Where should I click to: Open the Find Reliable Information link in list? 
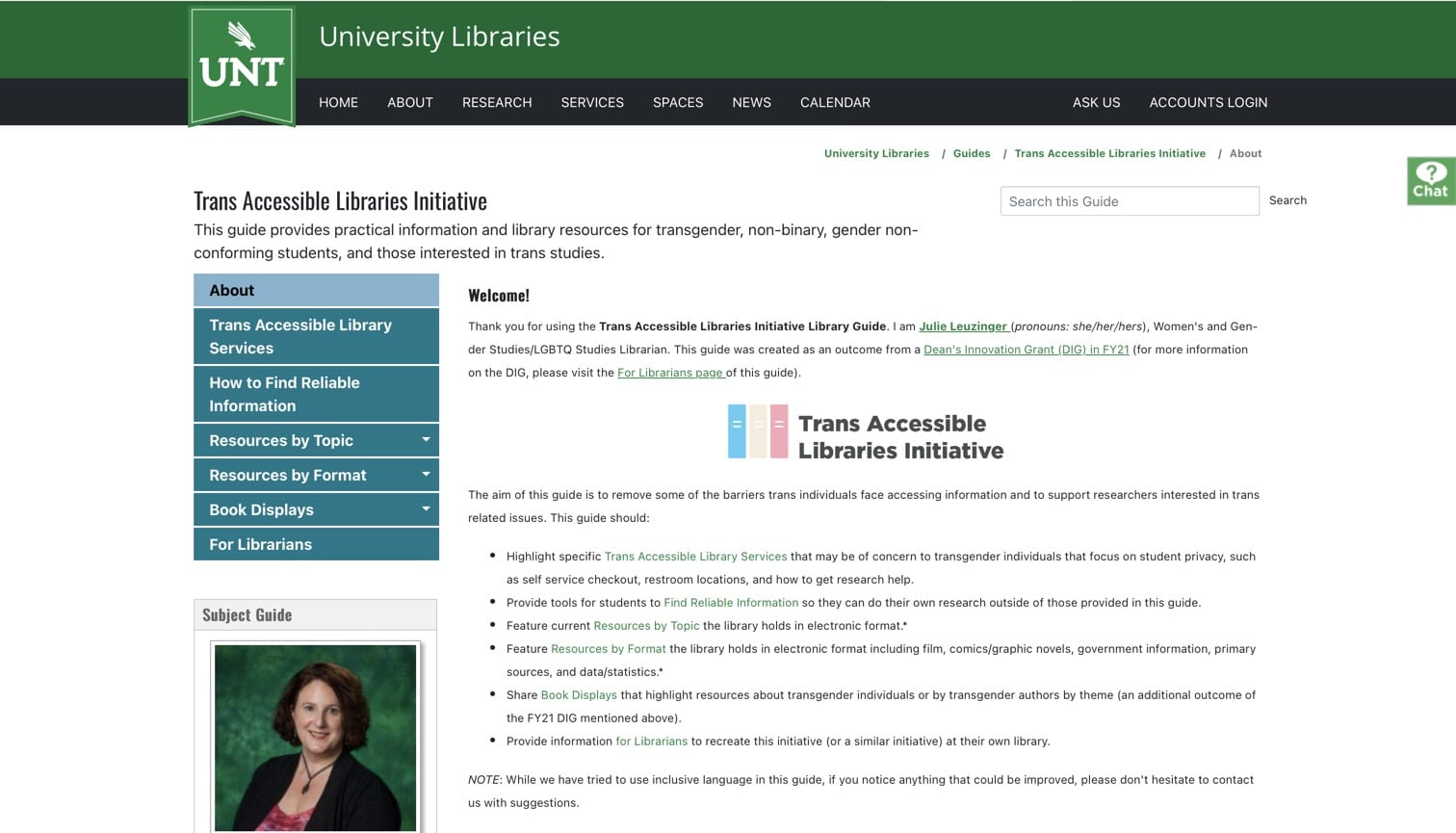tap(730, 603)
